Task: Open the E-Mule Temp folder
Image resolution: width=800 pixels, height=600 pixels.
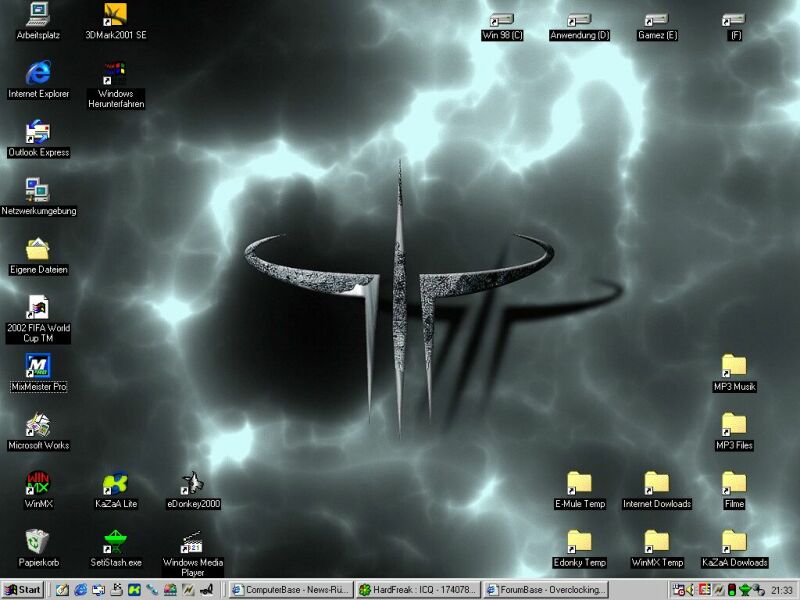Action: 580,490
